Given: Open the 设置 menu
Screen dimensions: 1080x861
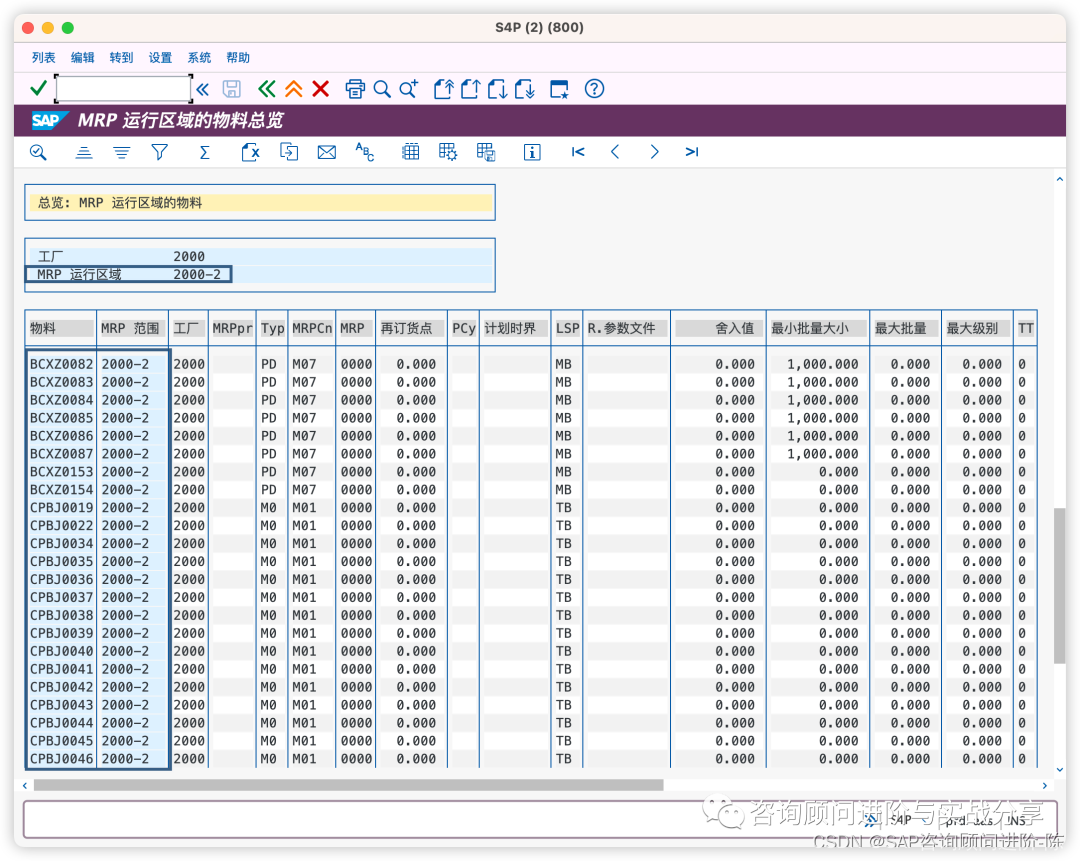Looking at the screenshot, I should 160,58.
